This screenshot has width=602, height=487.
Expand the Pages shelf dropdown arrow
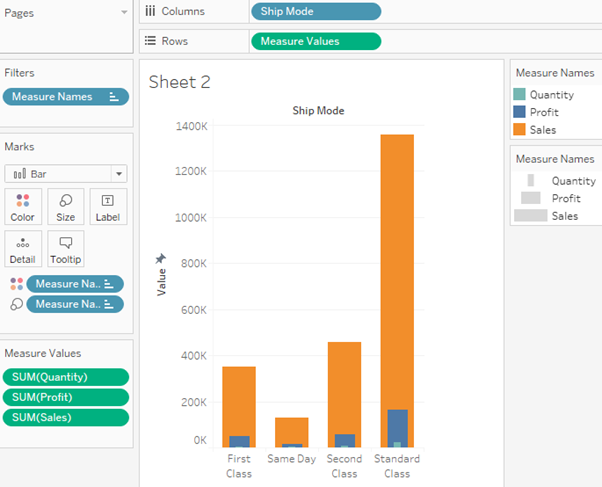pos(124,12)
